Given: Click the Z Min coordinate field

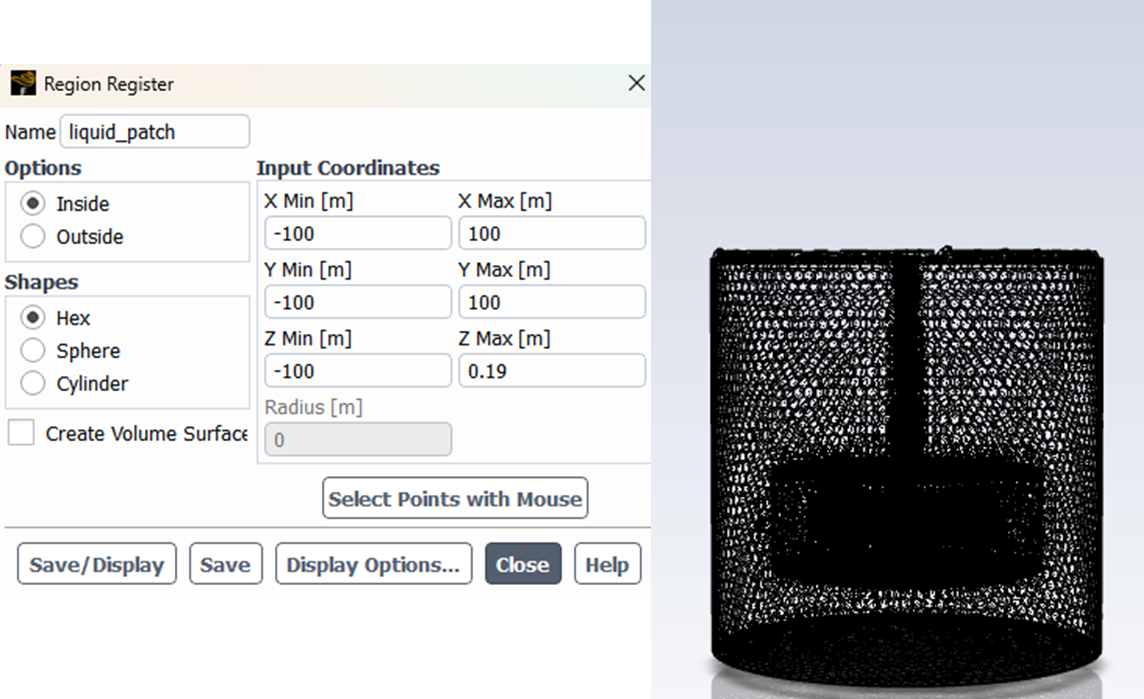Looking at the screenshot, I should [x=357, y=370].
